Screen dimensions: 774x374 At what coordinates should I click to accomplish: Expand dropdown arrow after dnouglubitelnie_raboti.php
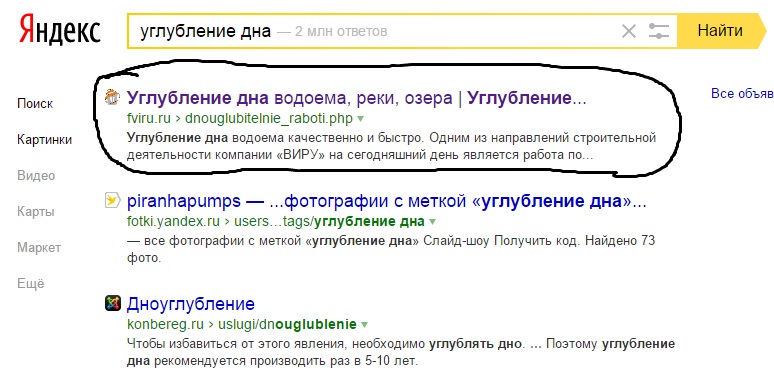pyautogui.click(x=360, y=119)
